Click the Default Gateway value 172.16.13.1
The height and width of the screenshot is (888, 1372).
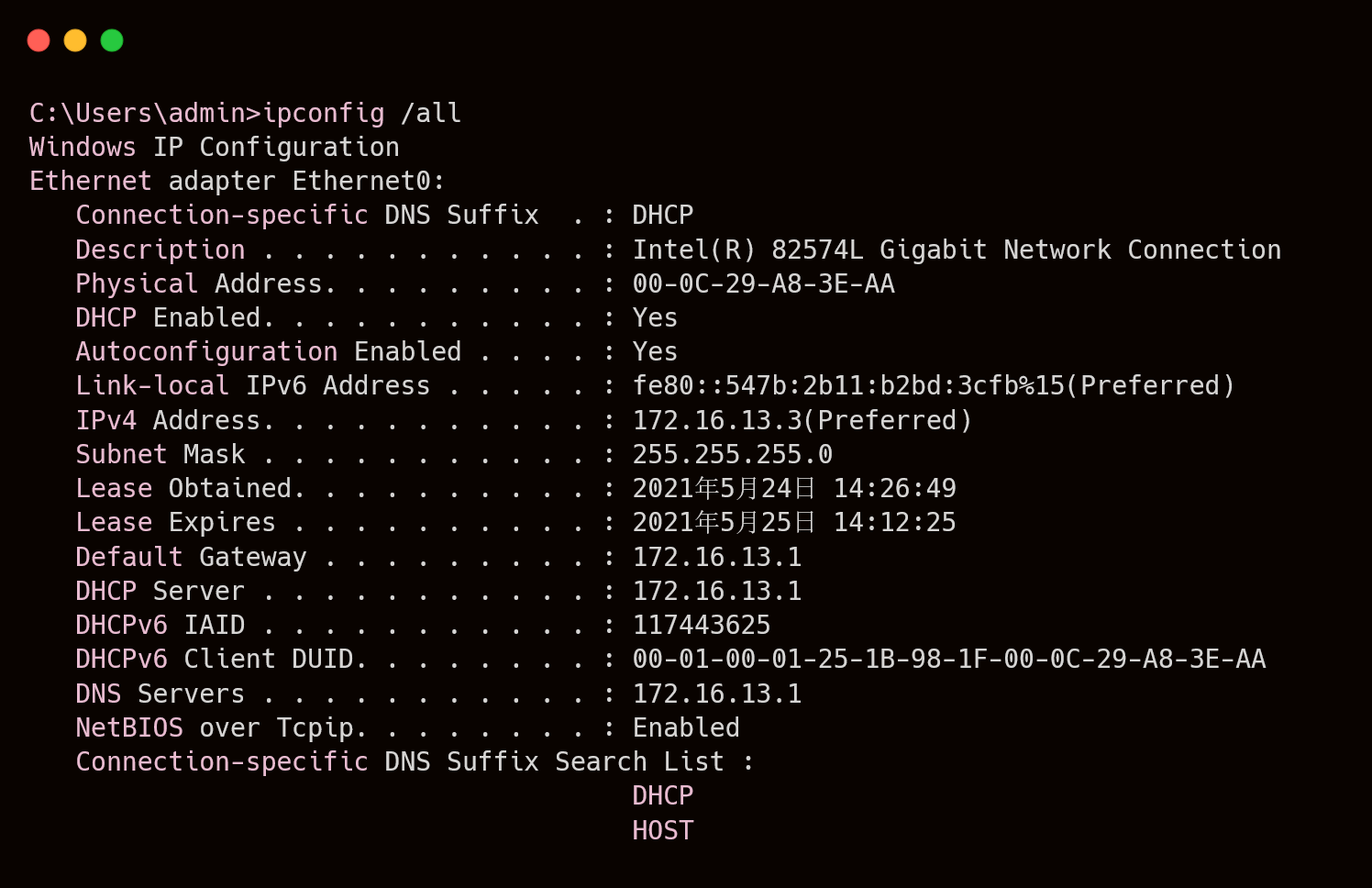coord(717,557)
